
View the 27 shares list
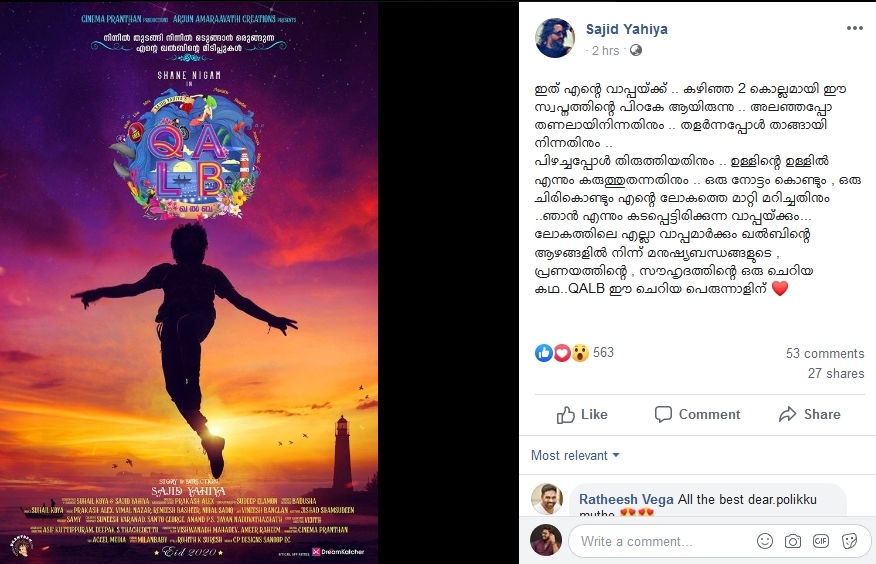click(836, 373)
